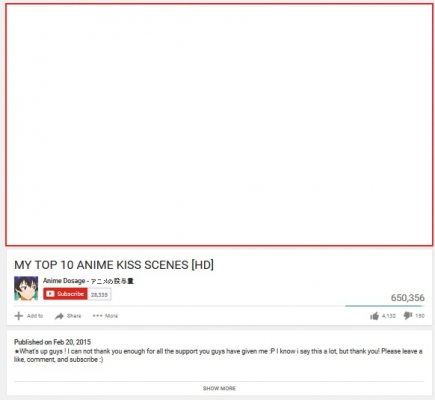Like the video with thumbs up icon
The image size is (435, 400).
click(375, 316)
